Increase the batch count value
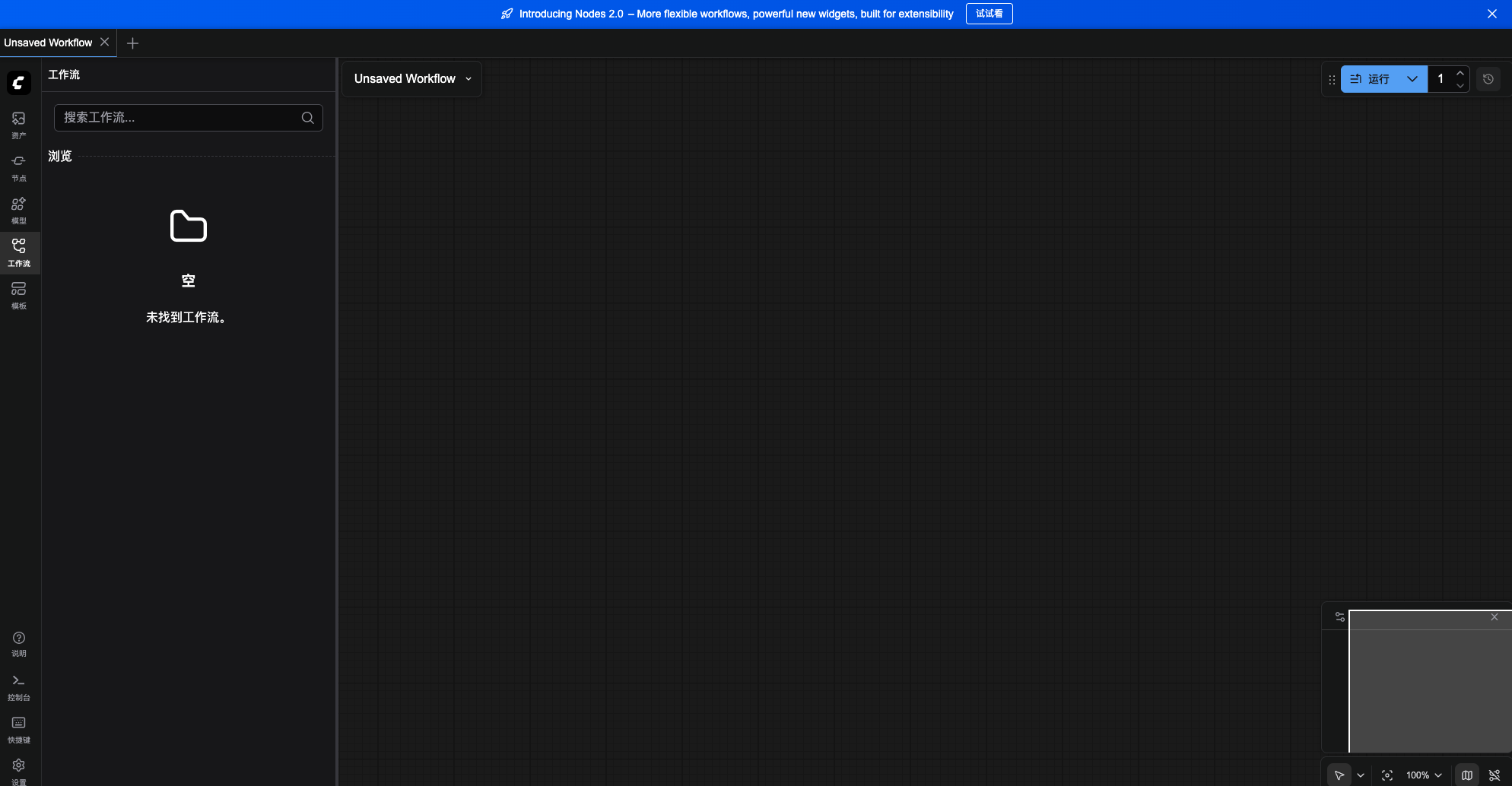 [x=1460, y=72]
